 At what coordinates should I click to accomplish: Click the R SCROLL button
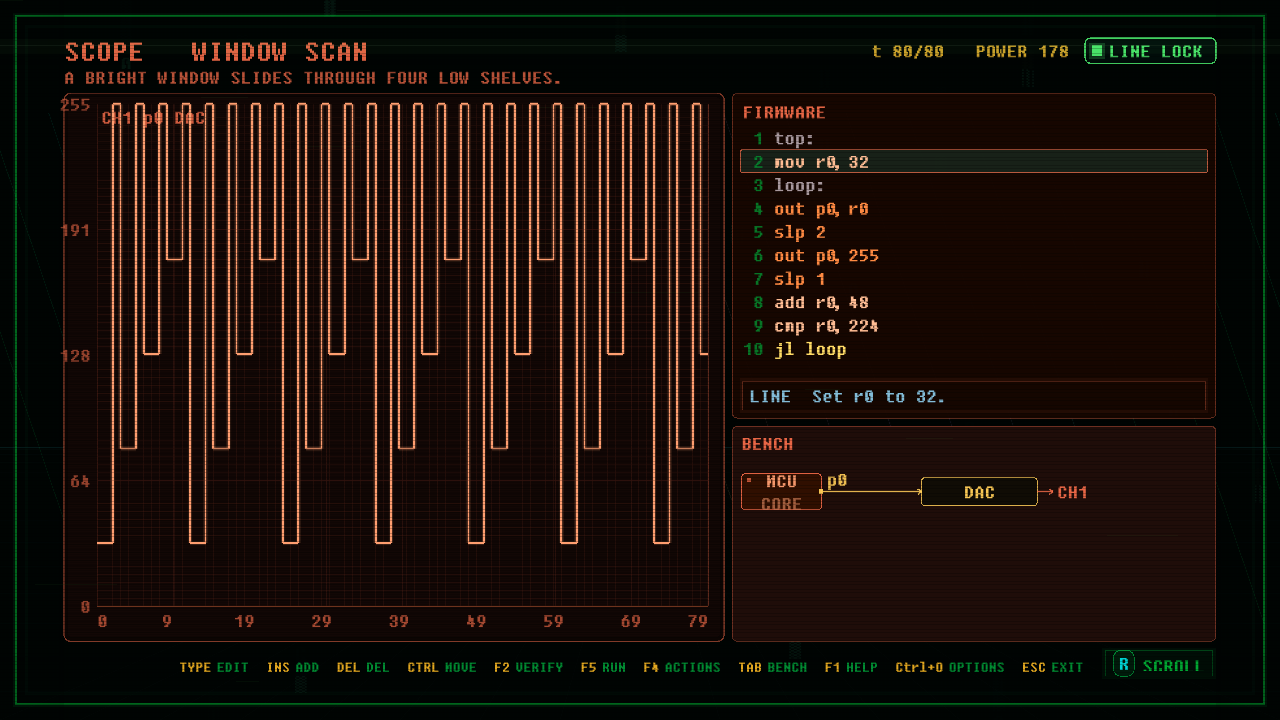1159,665
